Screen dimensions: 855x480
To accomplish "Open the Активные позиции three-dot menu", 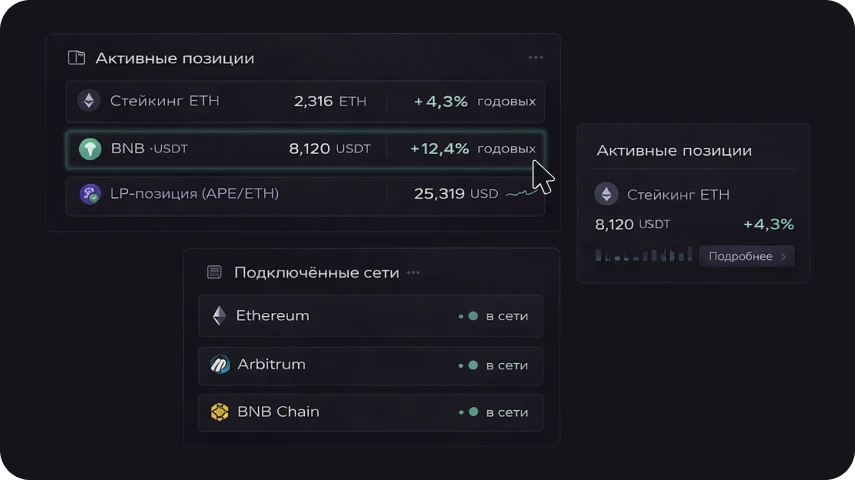I will pyautogui.click(x=535, y=58).
